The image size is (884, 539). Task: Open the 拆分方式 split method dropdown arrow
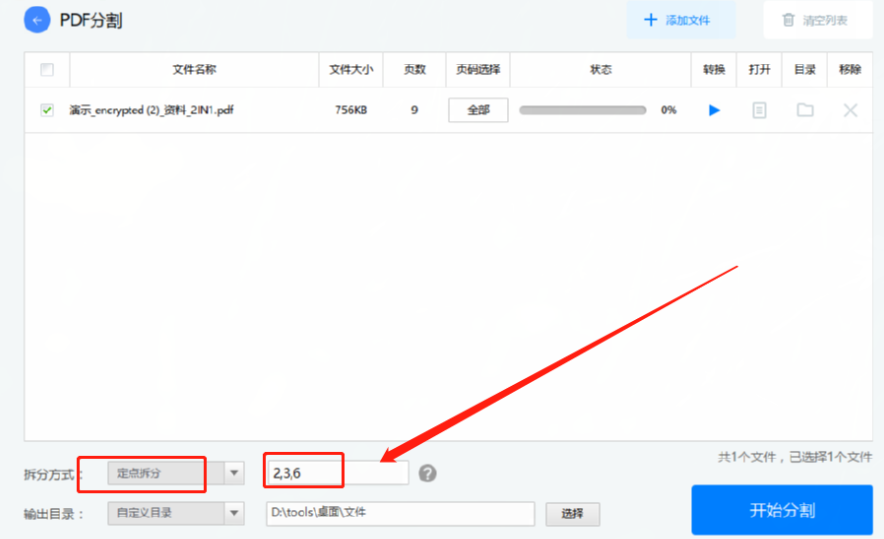coord(234,473)
